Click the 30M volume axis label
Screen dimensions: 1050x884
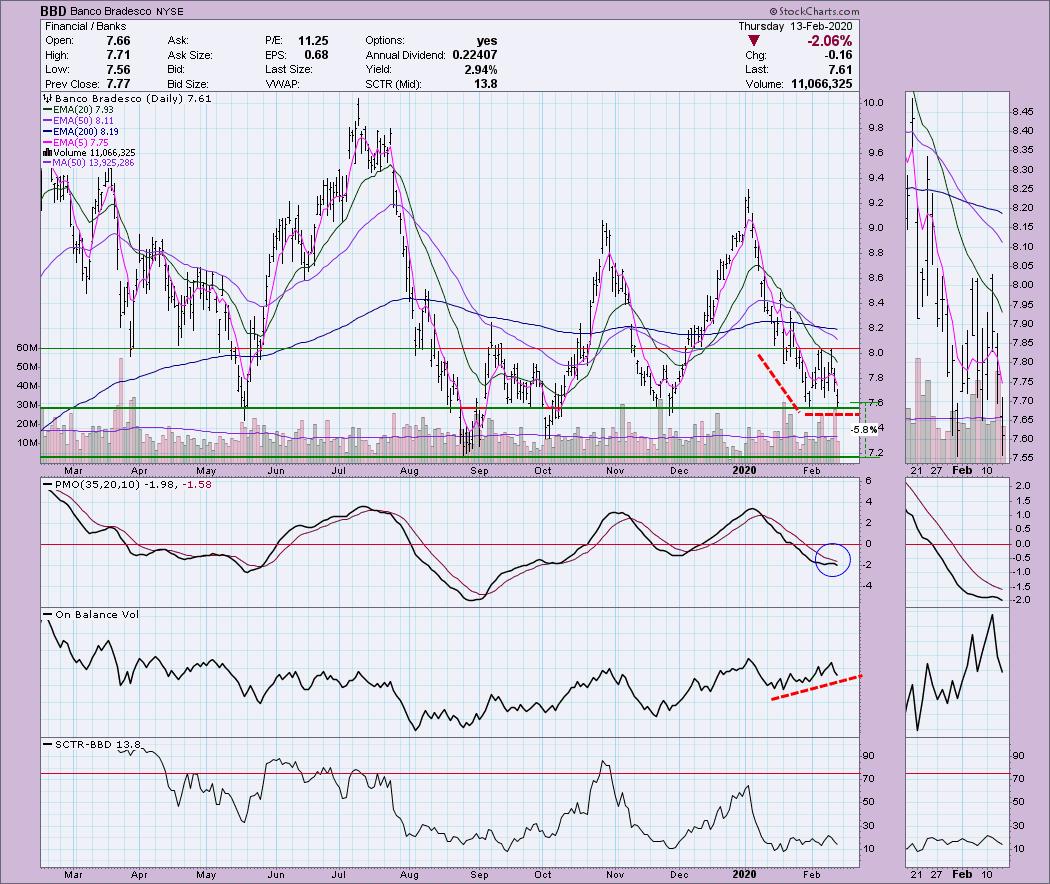27,404
